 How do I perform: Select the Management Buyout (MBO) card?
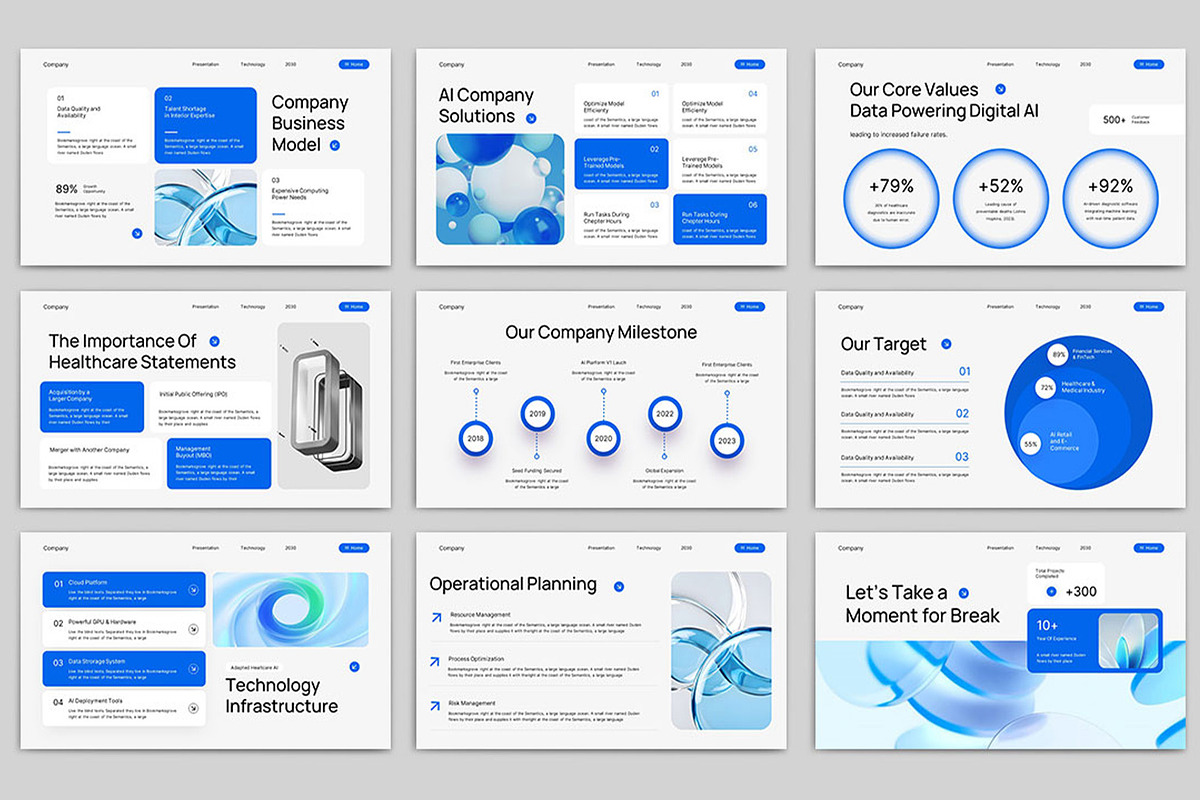coord(219,463)
